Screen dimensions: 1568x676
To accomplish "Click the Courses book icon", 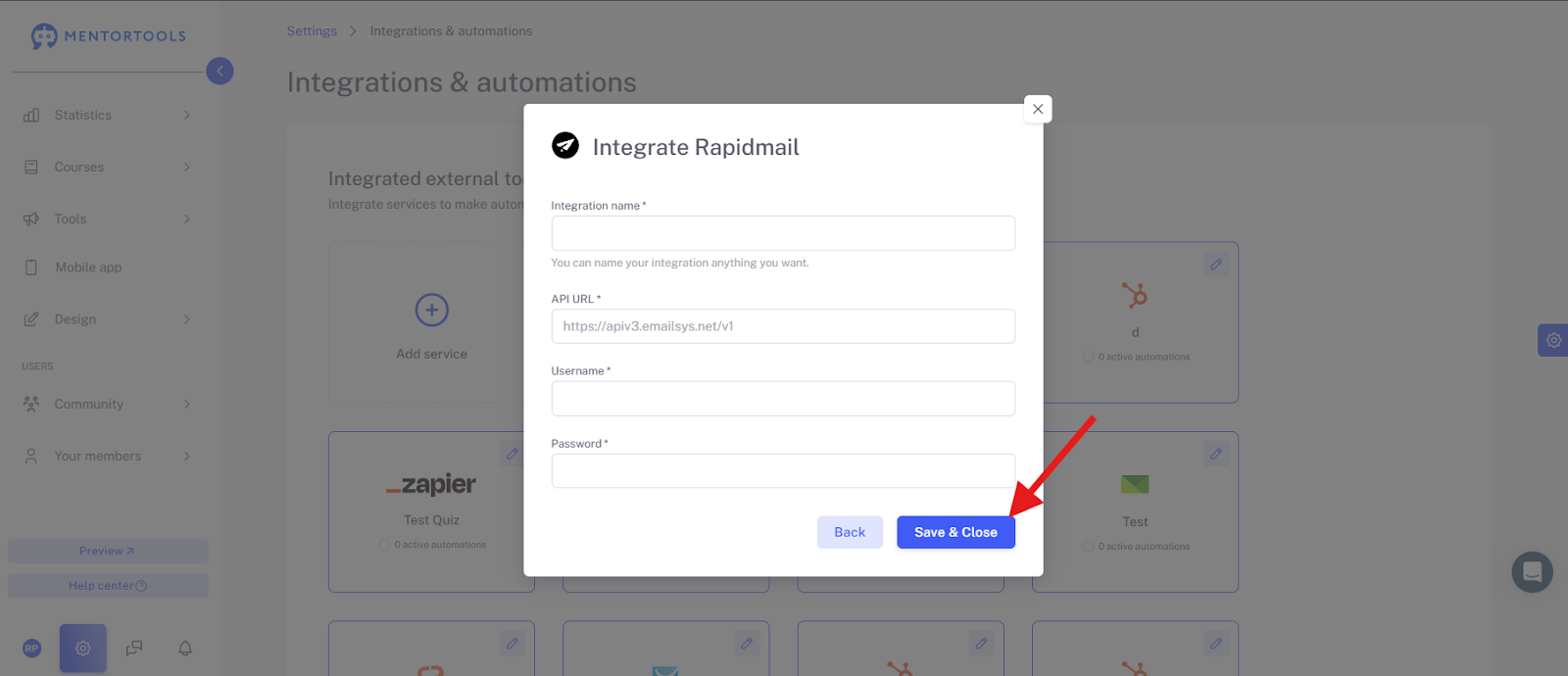I will pyautogui.click(x=31, y=168).
